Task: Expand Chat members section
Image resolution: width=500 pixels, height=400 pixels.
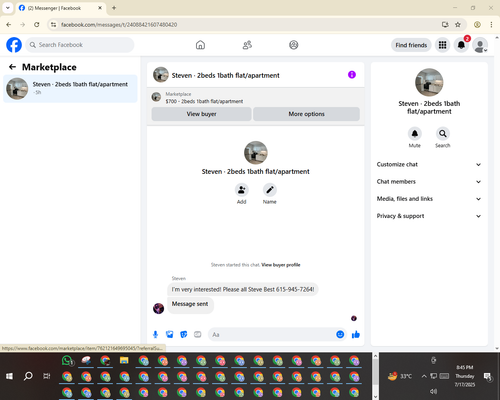Action: point(429,182)
